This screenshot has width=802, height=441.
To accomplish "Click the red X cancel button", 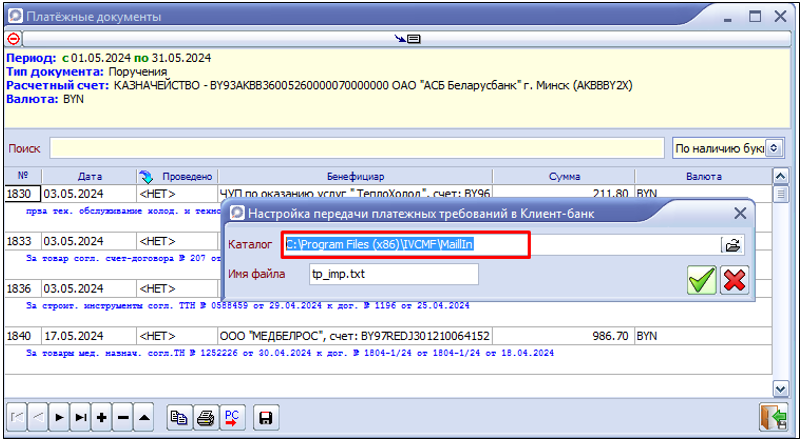I will click(735, 279).
